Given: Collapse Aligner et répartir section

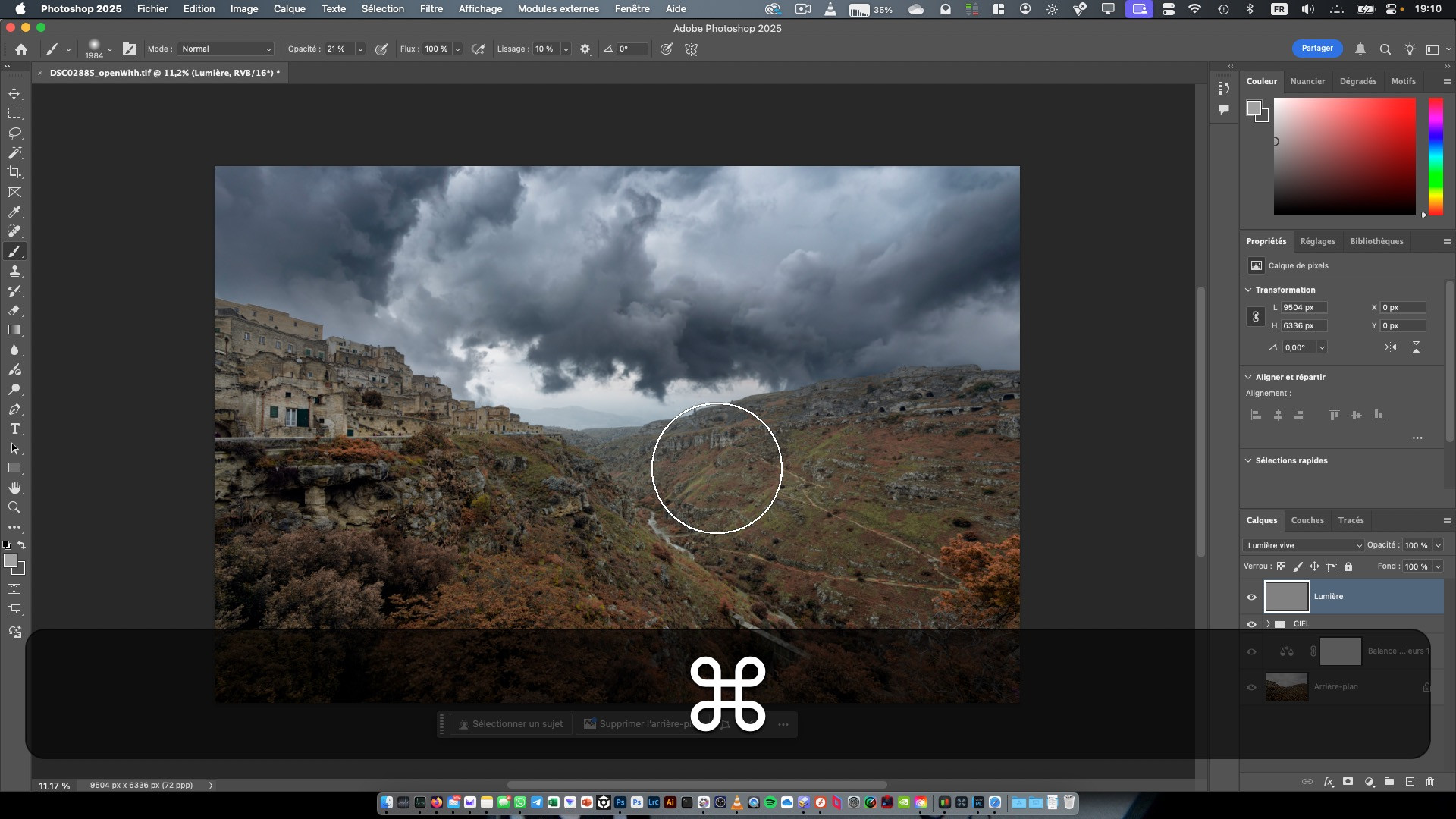Looking at the screenshot, I should (1248, 377).
